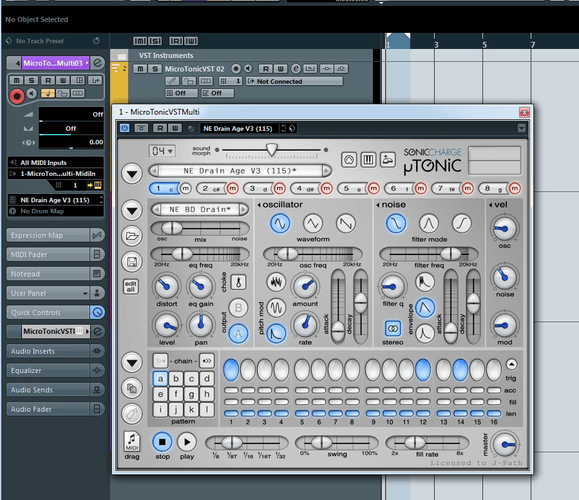Viewport: 579px width, 500px height.
Task: Toggle plugin bypass power button
Action: point(125,128)
